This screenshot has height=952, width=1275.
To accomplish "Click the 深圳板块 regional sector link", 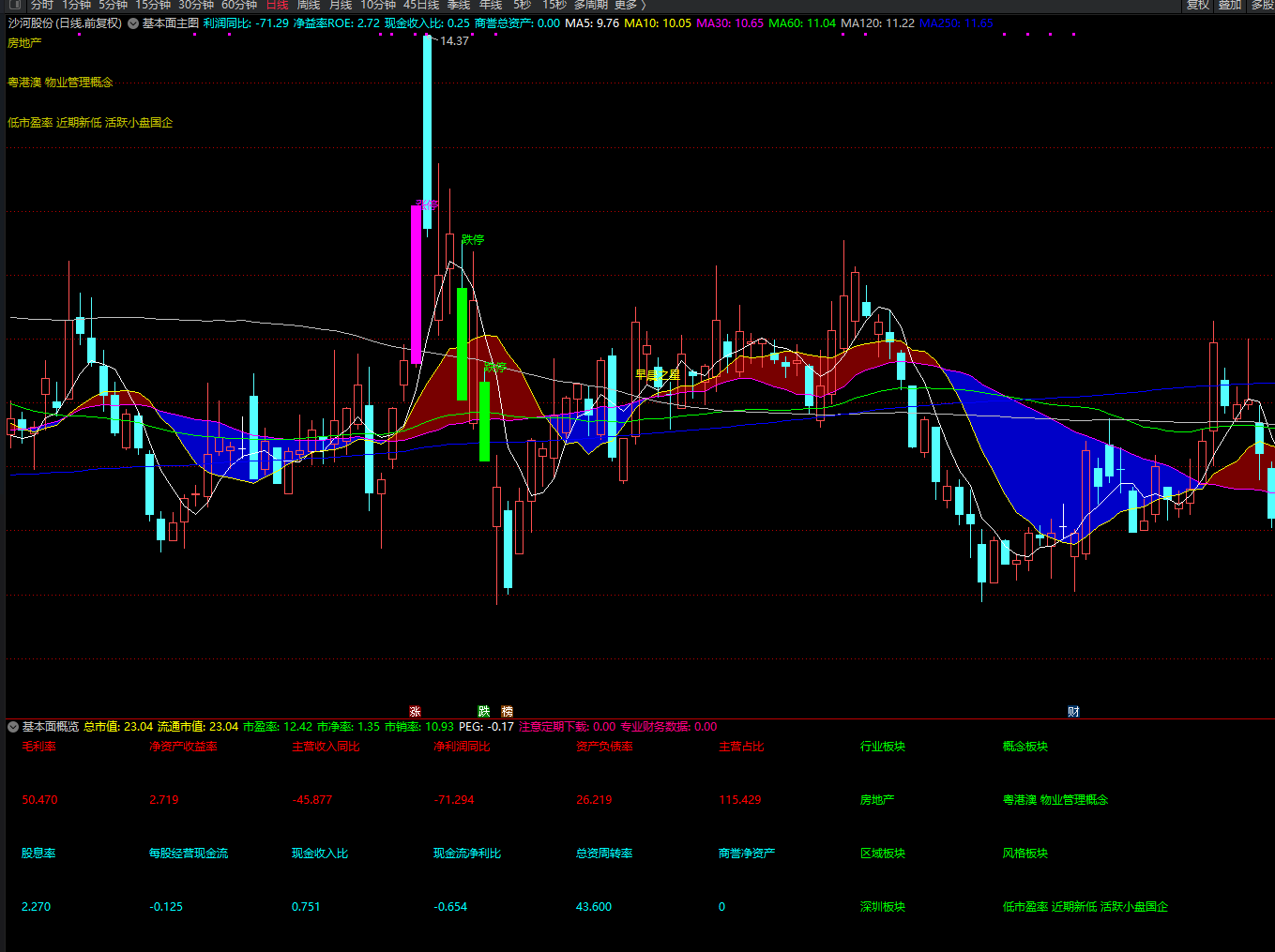I will coord(883,907).
